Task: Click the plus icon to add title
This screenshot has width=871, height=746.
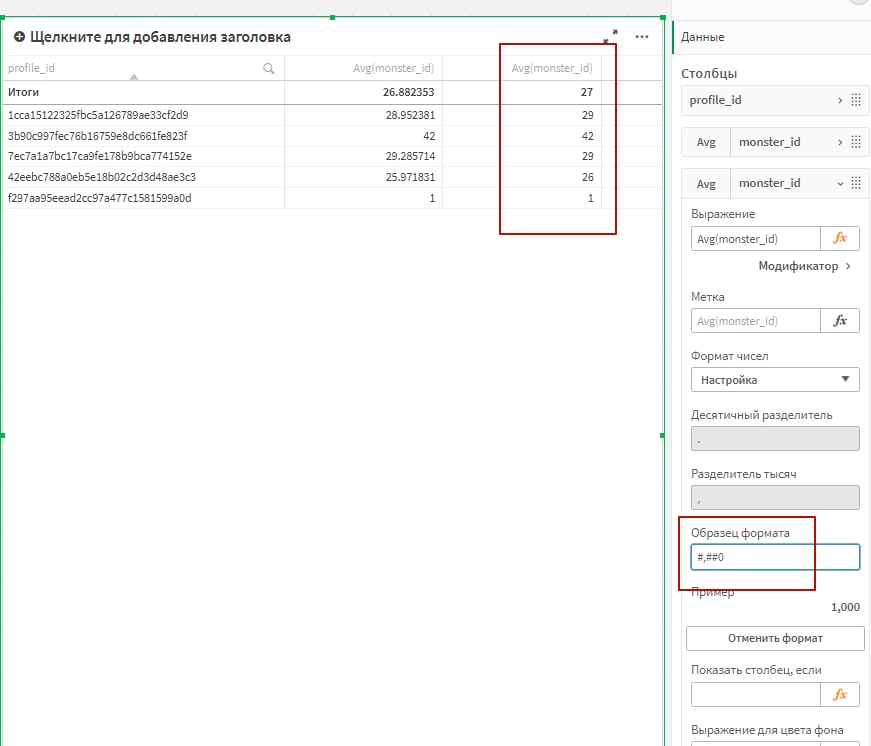Action: [x=19, y=37]
